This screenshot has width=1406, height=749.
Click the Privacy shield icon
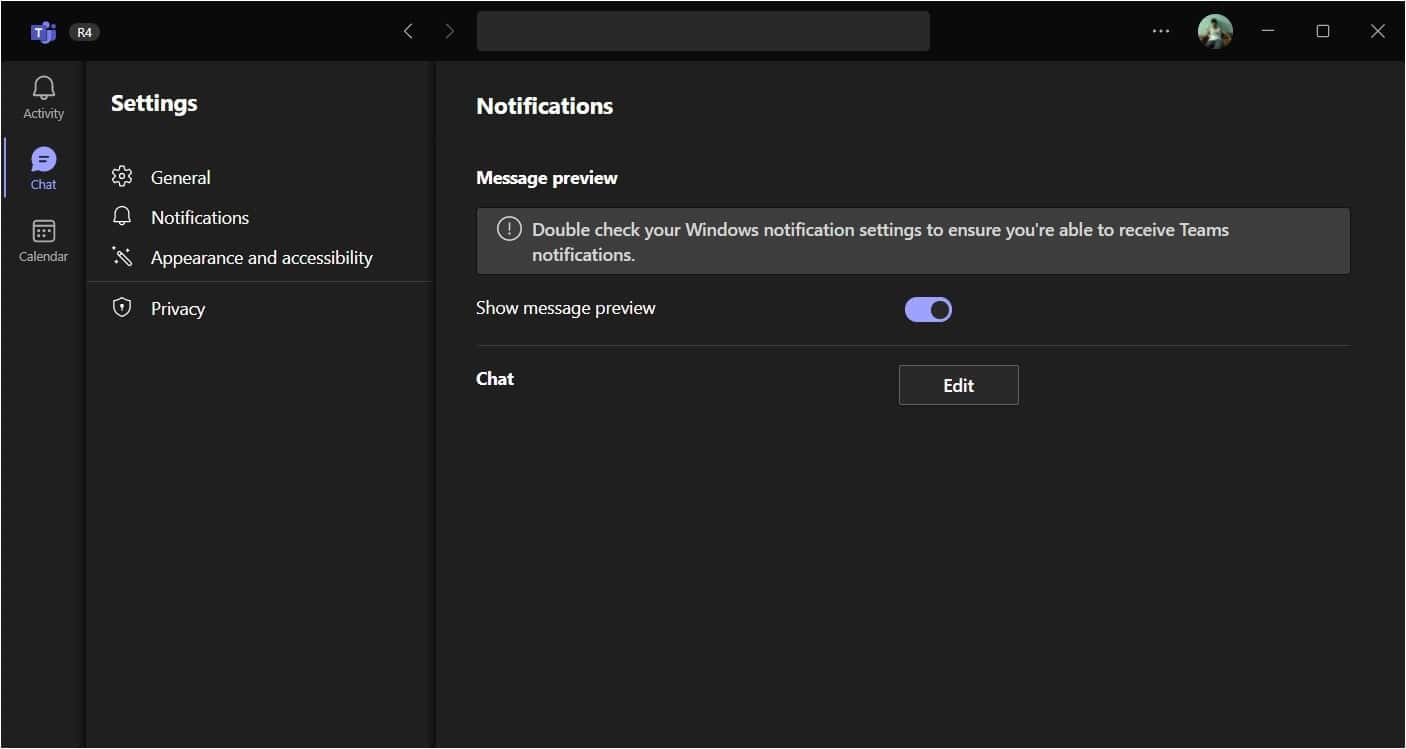122,308
